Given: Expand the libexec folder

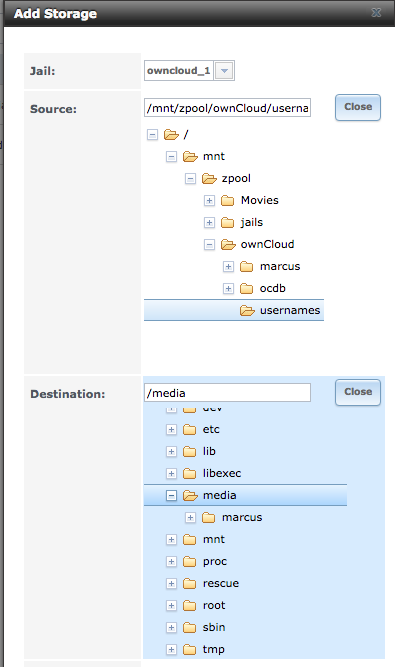Looking at the screenshot, I should click(x=171, y=473).
